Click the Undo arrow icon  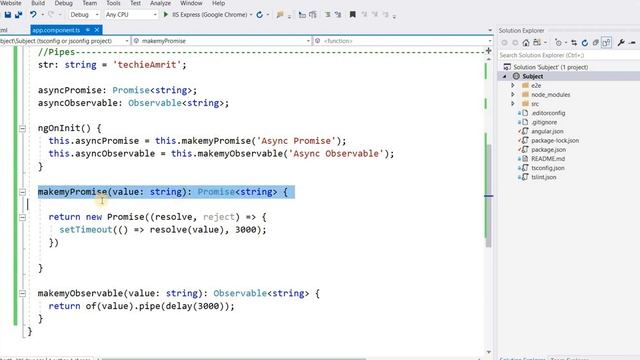coord(33,14)
